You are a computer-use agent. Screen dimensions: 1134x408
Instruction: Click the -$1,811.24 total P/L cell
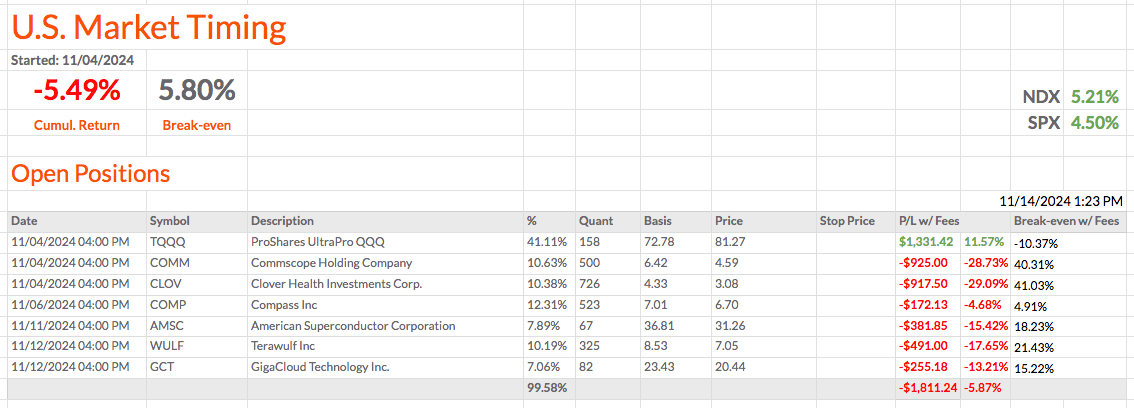point(926,387)
